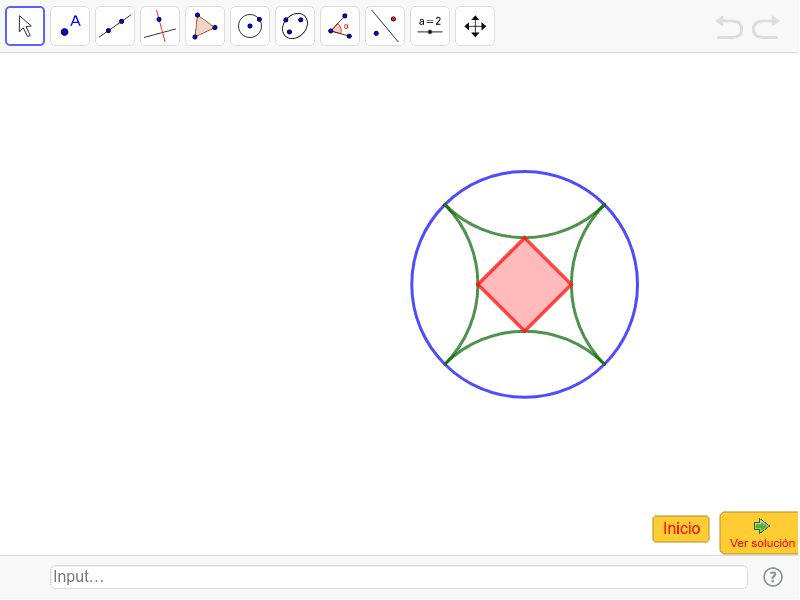The width and height of the screenshot is (800, 600).
Task: Open the input bar help icon
Action: [773, 577]
